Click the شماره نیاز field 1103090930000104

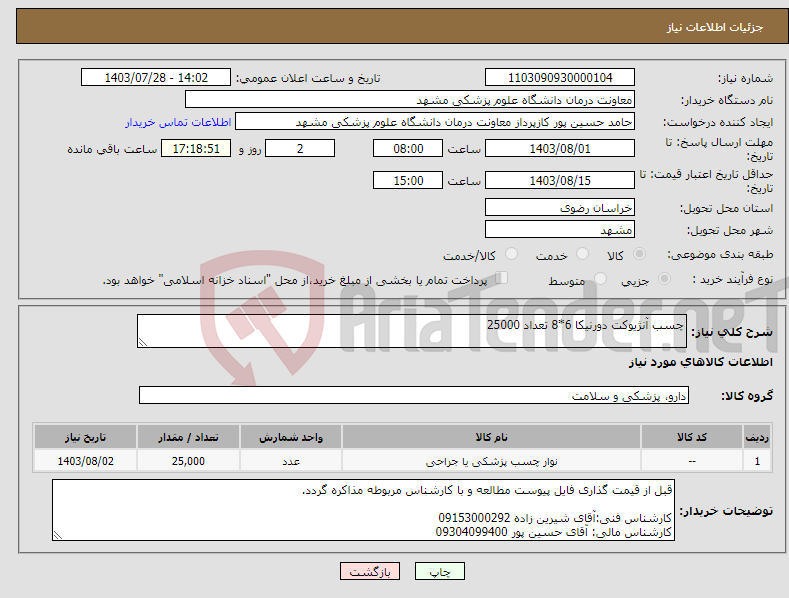pos(560,78)
